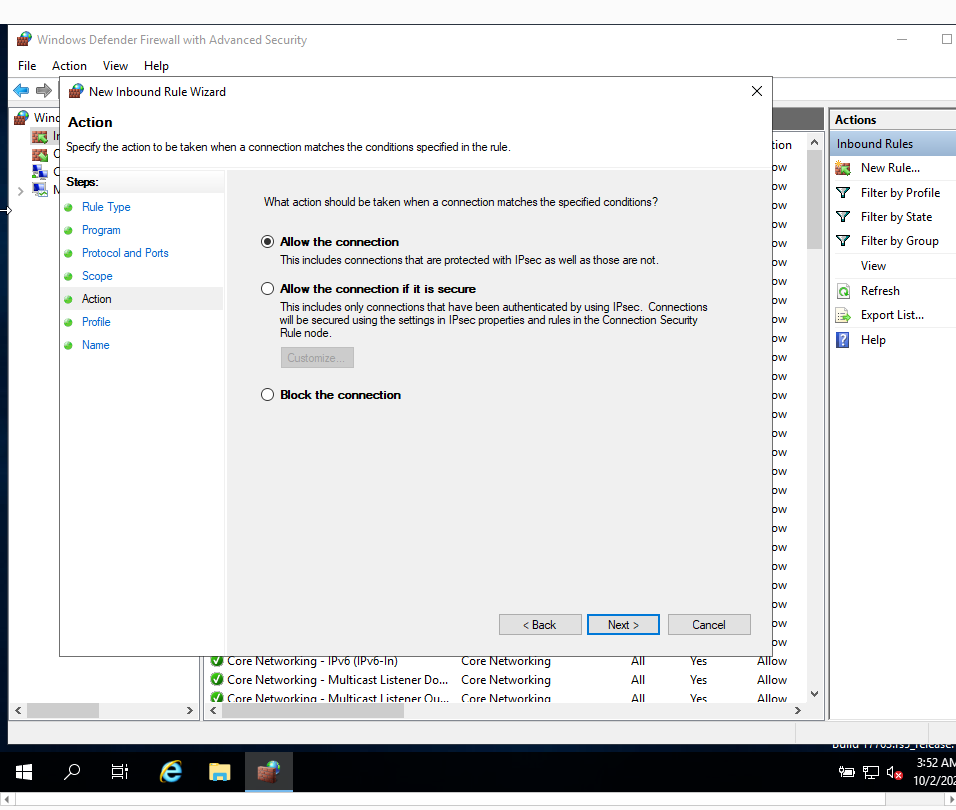This screenshot has height=810, width=956.
Task: Close the New Inbound Rule Wizard dialog
Action: (x=757, y=91)
